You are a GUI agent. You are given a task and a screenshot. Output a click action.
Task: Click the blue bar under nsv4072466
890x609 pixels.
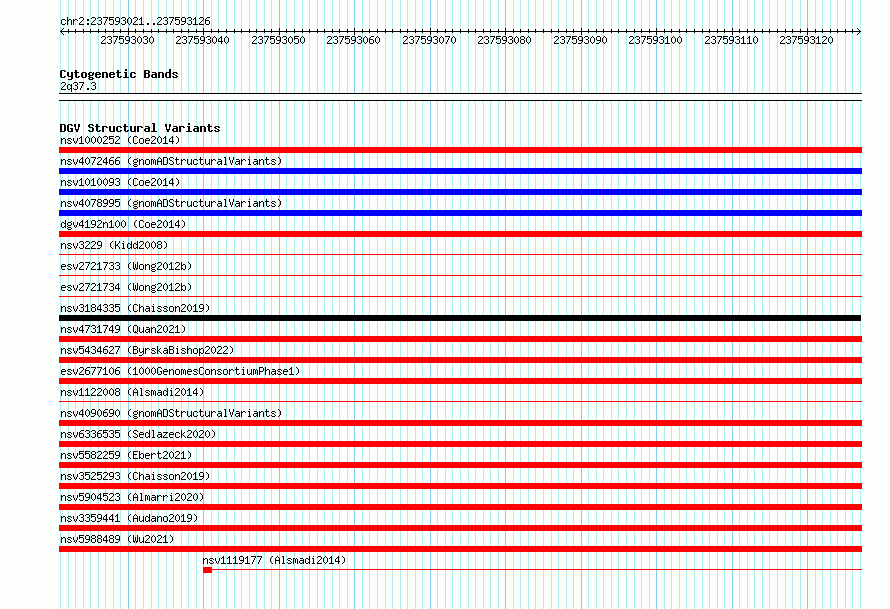coord(460,171)
